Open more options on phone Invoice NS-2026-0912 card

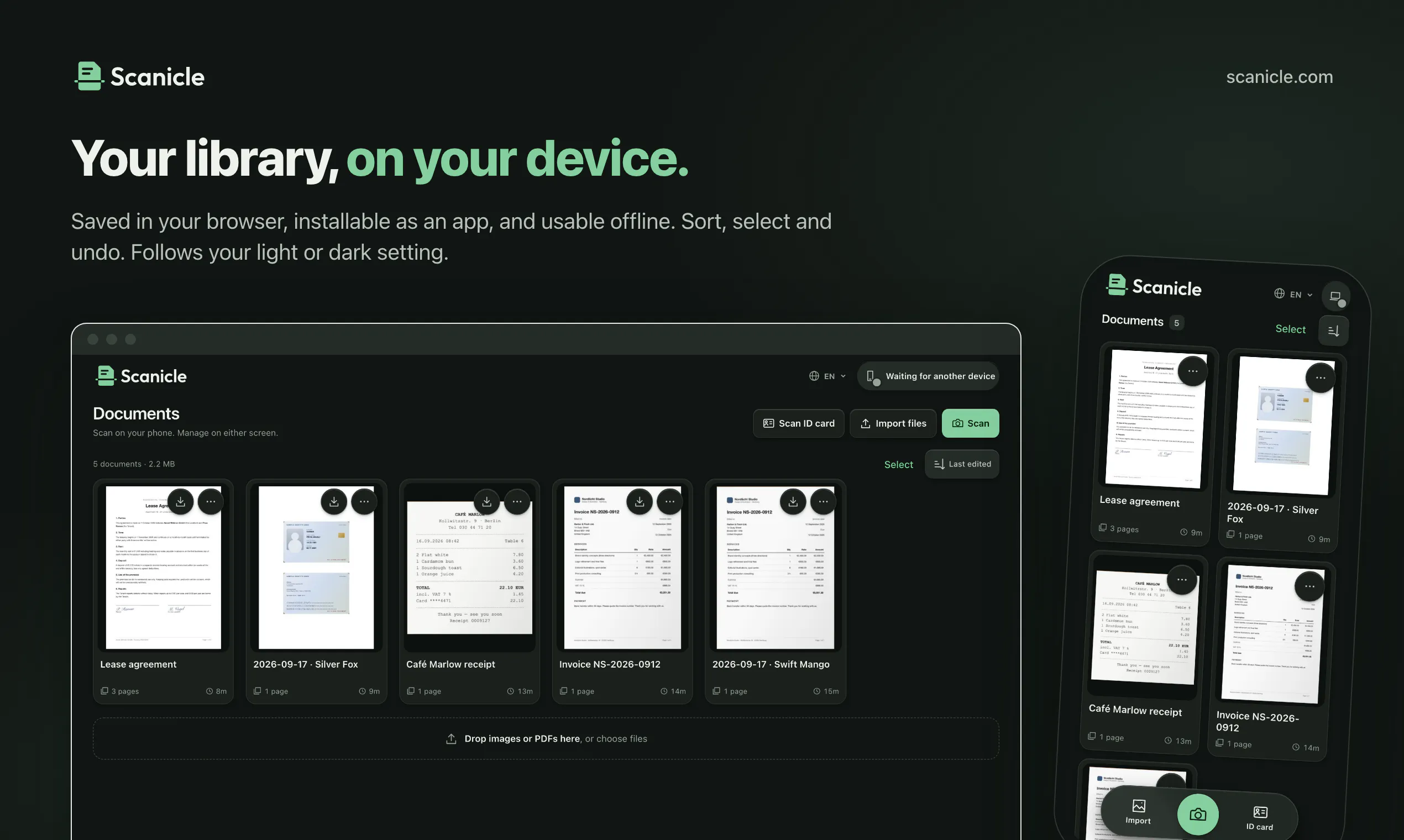[1309, 586]
